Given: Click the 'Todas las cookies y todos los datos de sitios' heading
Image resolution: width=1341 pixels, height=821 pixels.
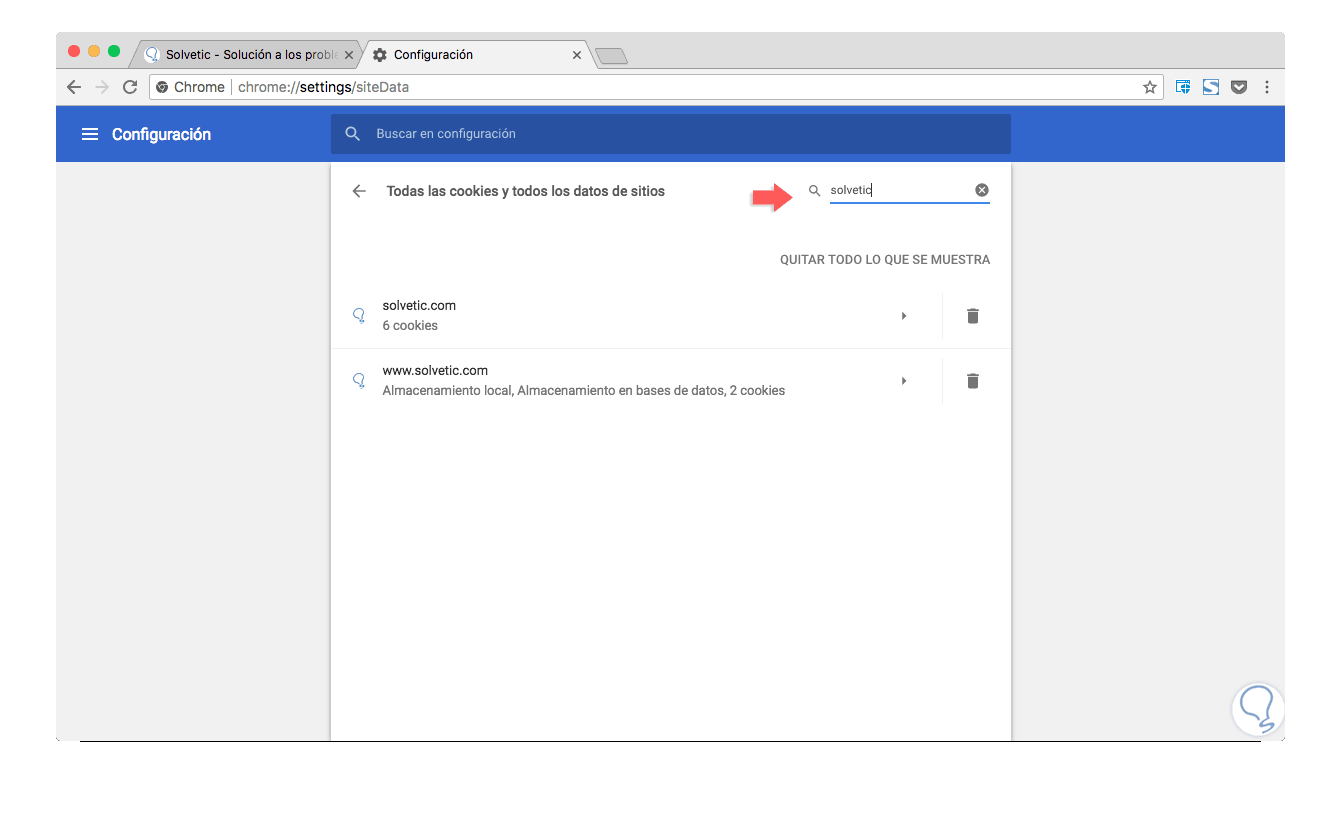Looking at the screenshot, I should click(x=526, y=191).
